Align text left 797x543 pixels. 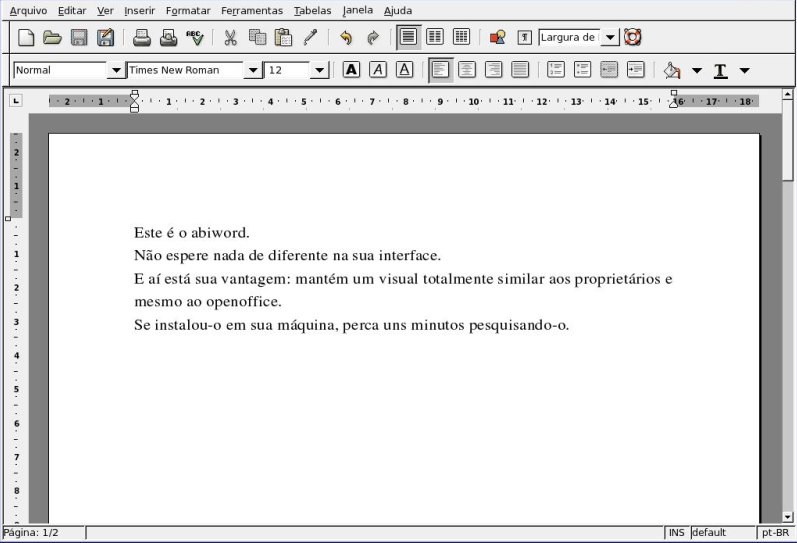[x=440, y=70]
